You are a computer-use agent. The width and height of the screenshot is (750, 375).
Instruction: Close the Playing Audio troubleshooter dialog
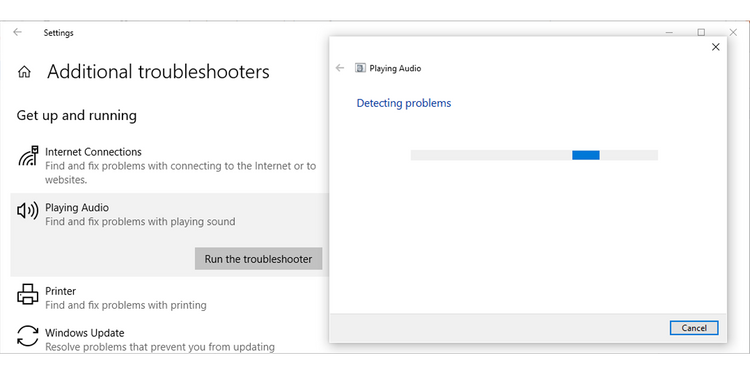716,47
